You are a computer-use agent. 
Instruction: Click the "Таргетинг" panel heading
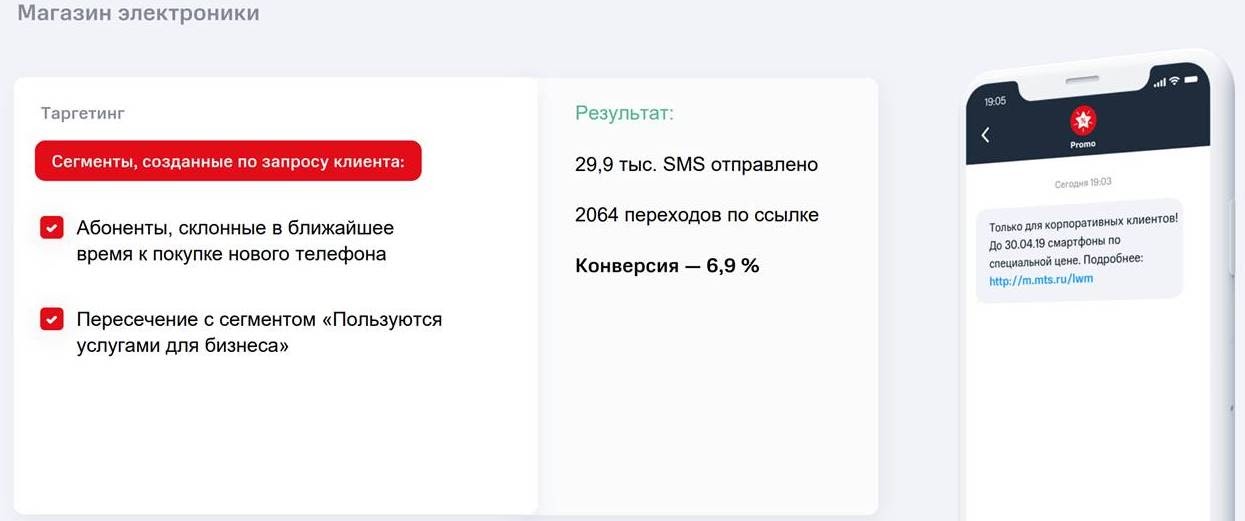[82, 114]
